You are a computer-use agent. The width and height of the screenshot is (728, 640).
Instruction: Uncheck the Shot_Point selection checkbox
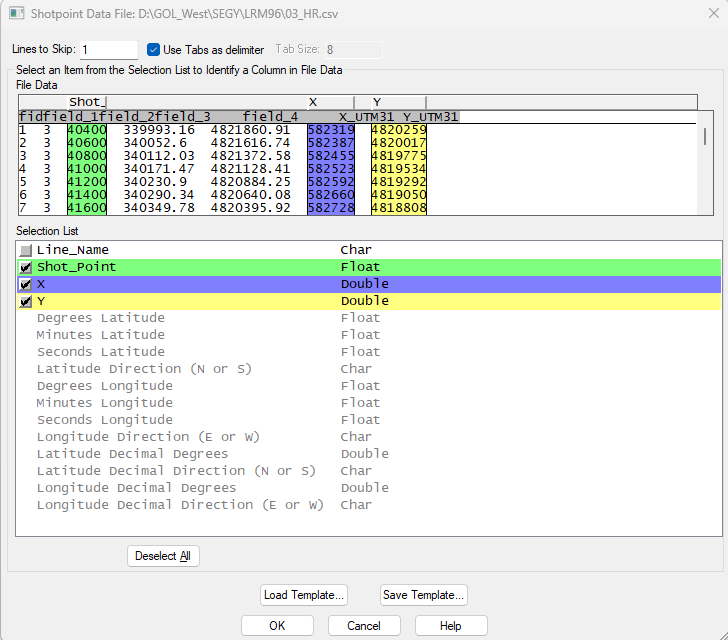26,267
